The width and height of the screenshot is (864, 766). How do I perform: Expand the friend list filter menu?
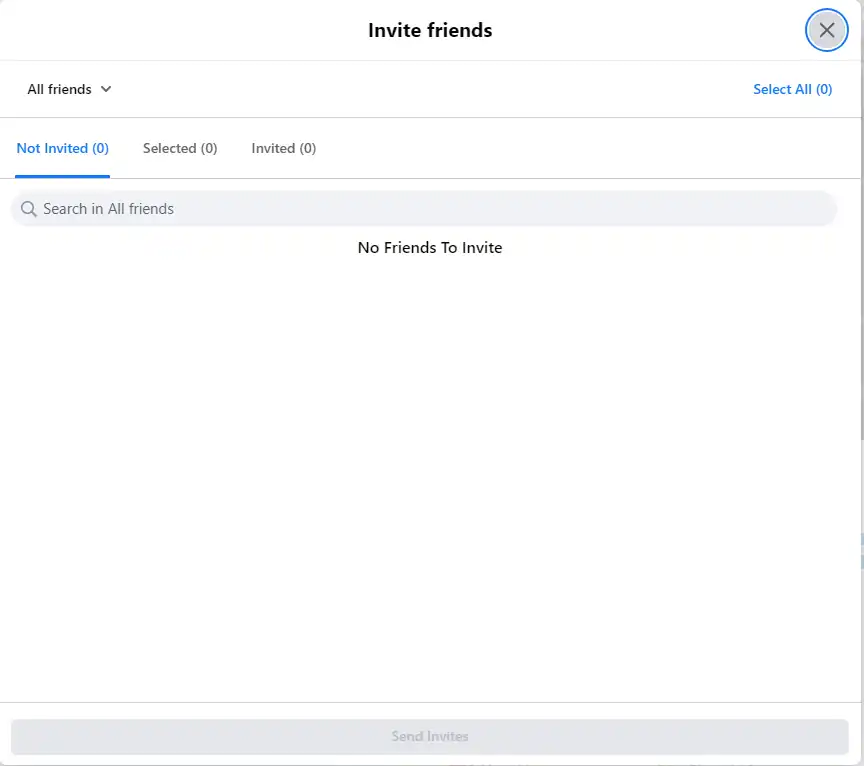(69, 89)
